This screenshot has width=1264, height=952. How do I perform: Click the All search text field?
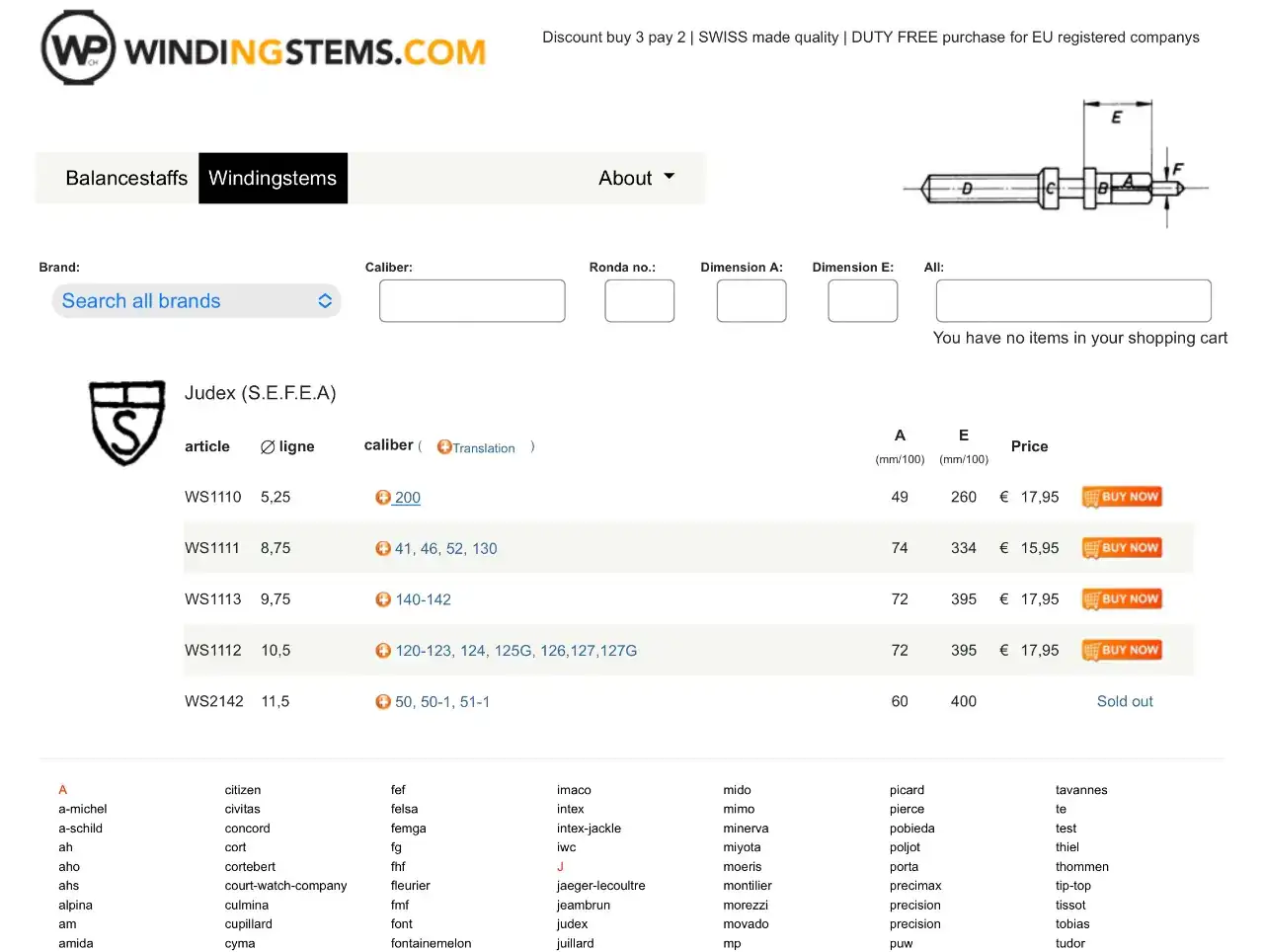pyautogui.click(x=1073, y=301)
